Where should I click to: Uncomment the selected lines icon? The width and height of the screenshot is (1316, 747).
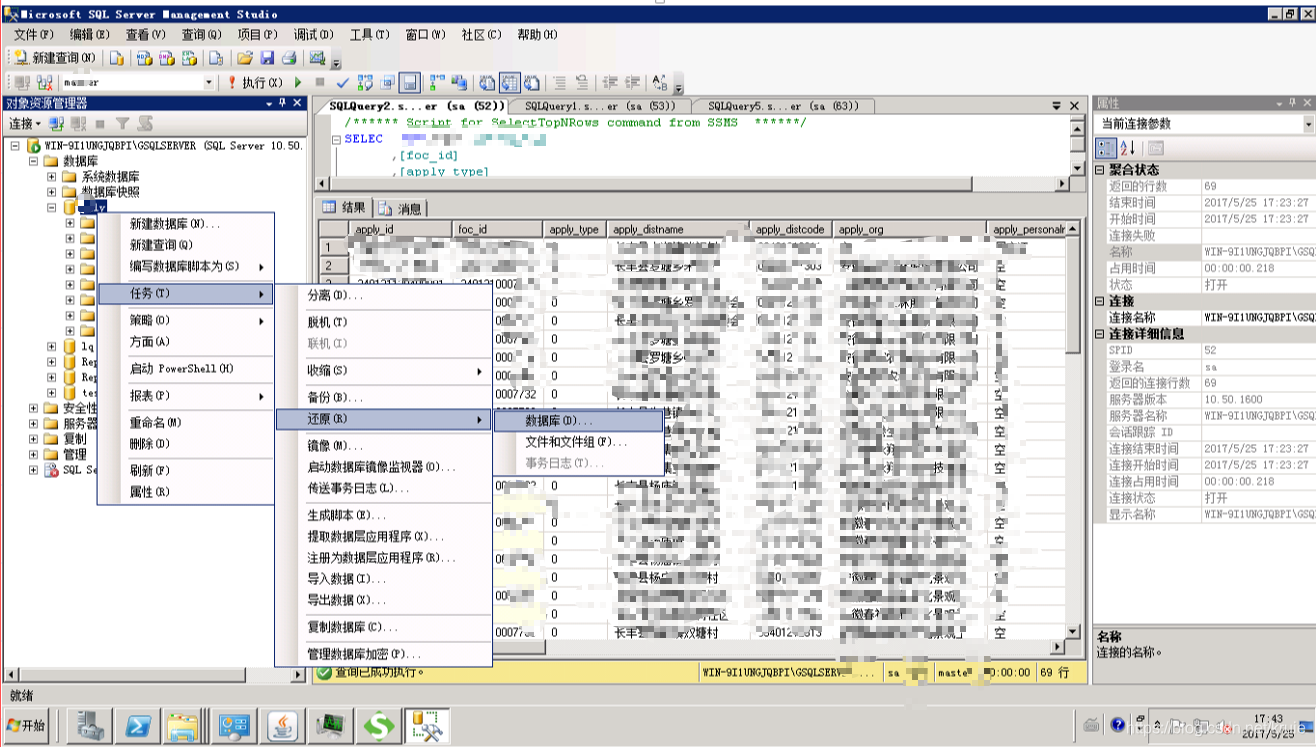(582, 83)
